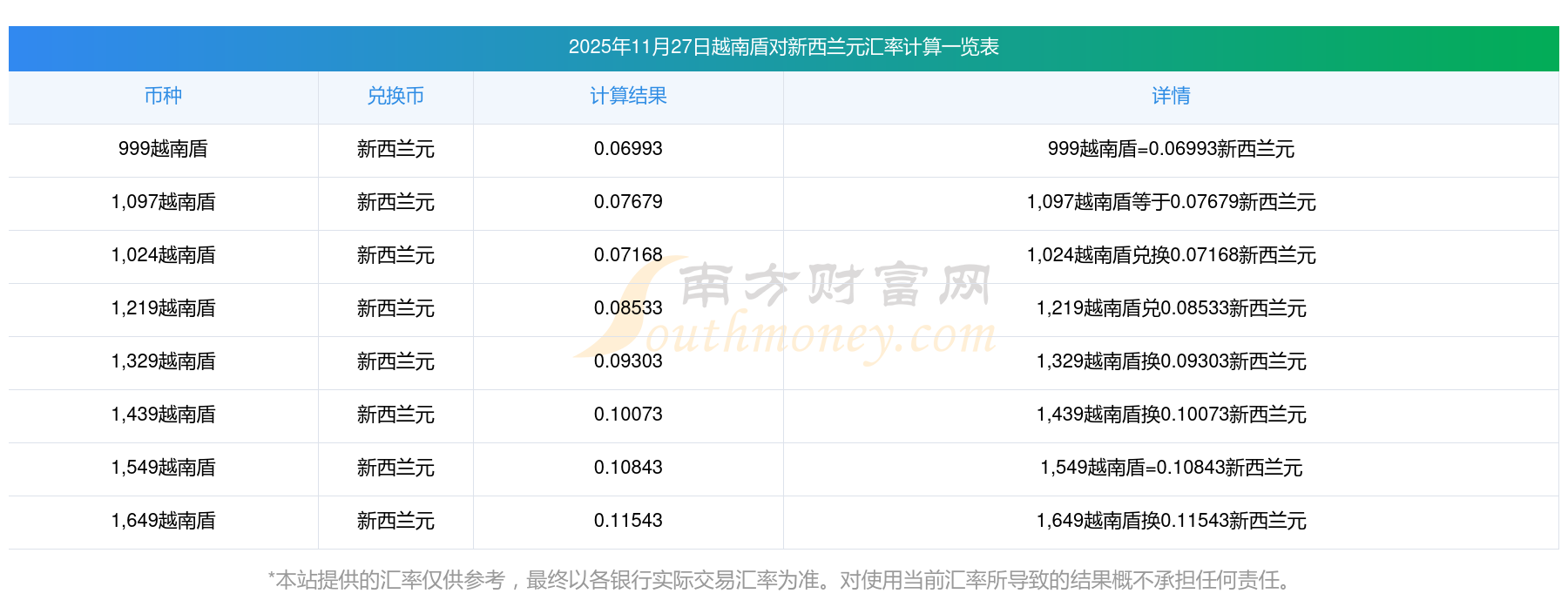This screenshot has height=607, width=1568.
Task: Click the '1,219越南盾' currency cell
Action: click(x=163, y=308)
